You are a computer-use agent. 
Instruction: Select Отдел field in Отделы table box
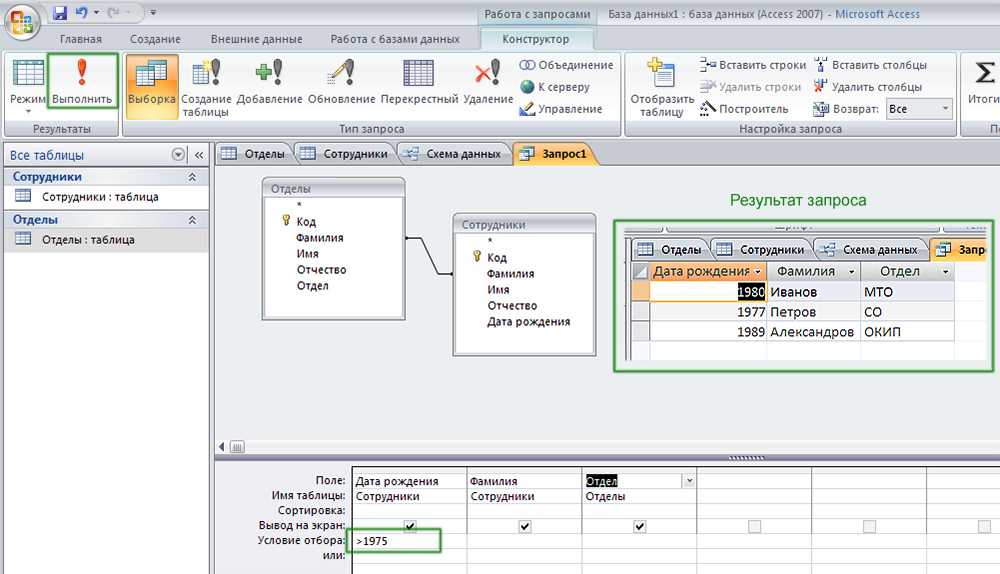(312, 286)
